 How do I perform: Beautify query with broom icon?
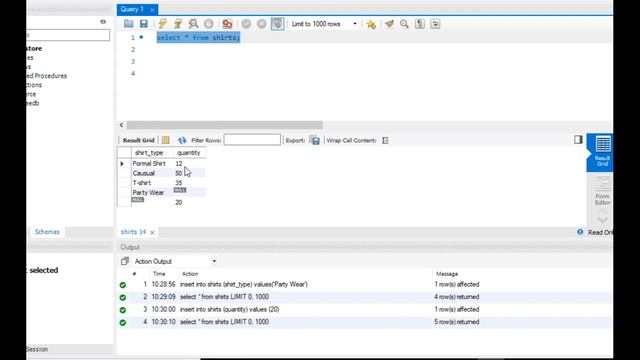[389, 24]
